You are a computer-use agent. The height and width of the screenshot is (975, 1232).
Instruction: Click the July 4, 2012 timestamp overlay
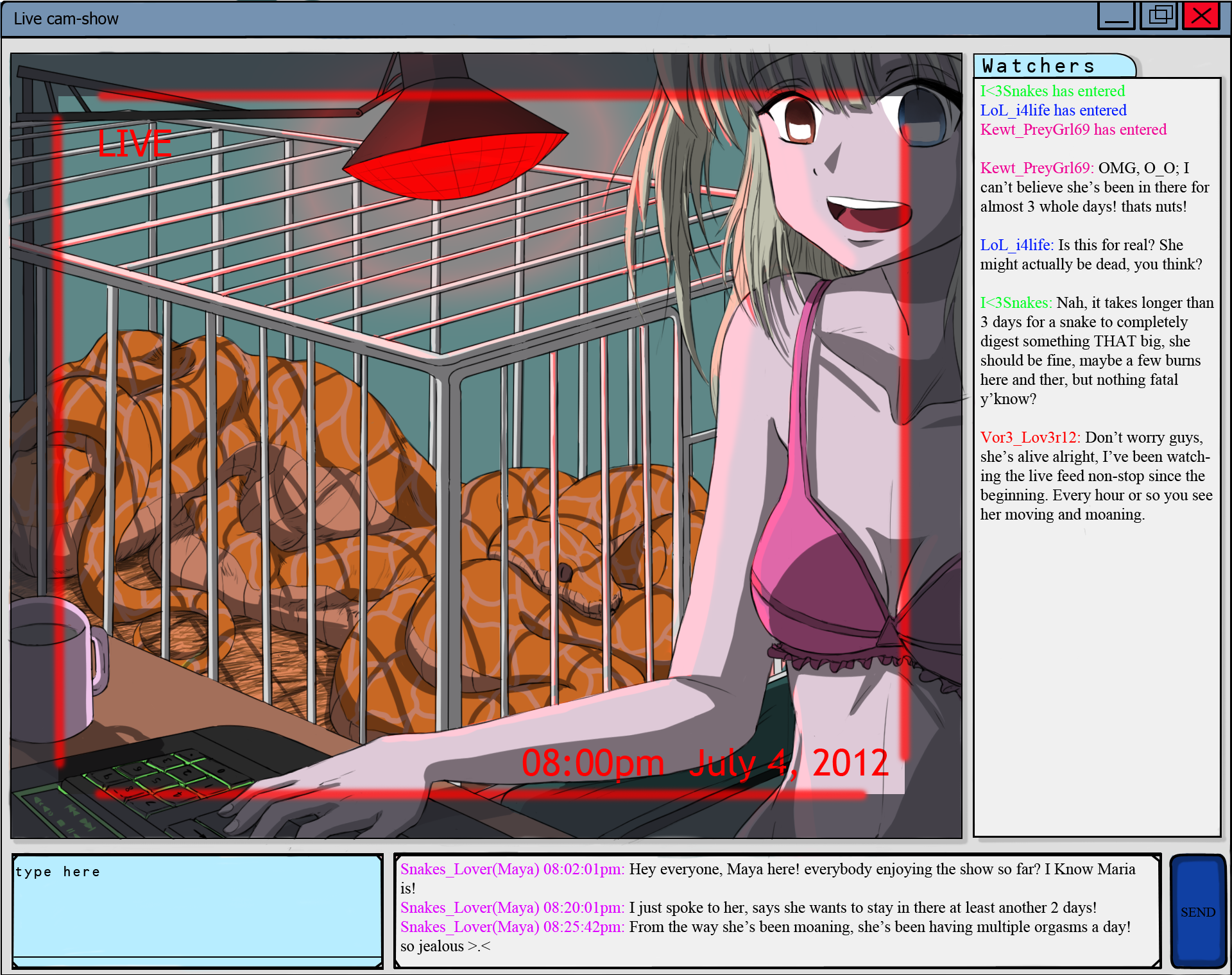pos(789,763)
